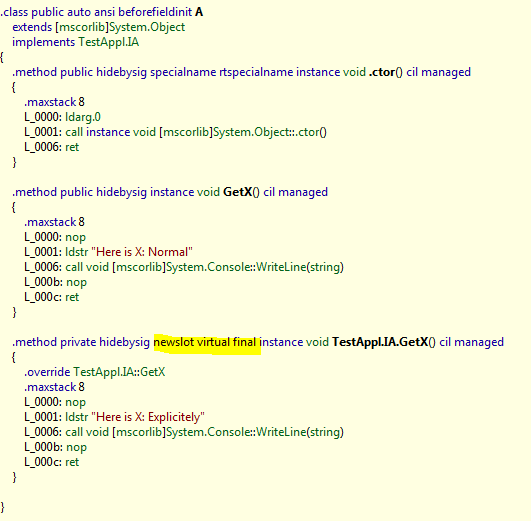Click the L_000c: ret line in explicit GetX method
This screenshot has height=521, width=531.
pos(51,462)
